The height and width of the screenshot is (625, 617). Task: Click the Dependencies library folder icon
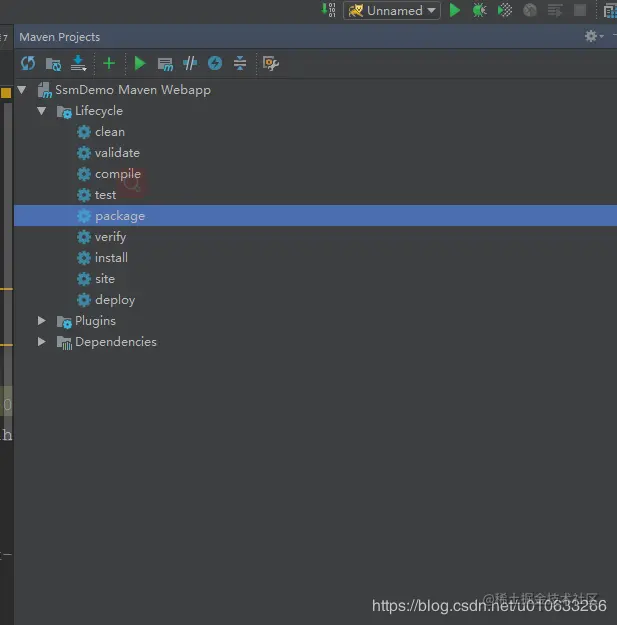[64, 342]
